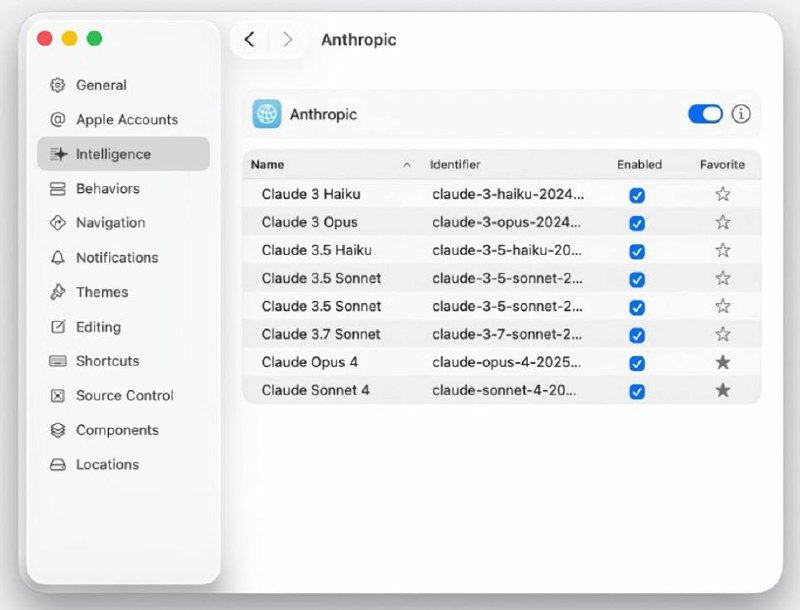This screenshot has height=610, width=800.
Task: Click the Anthropic title in the header bar
Action: pyautogui.click(x=359, y=40)
